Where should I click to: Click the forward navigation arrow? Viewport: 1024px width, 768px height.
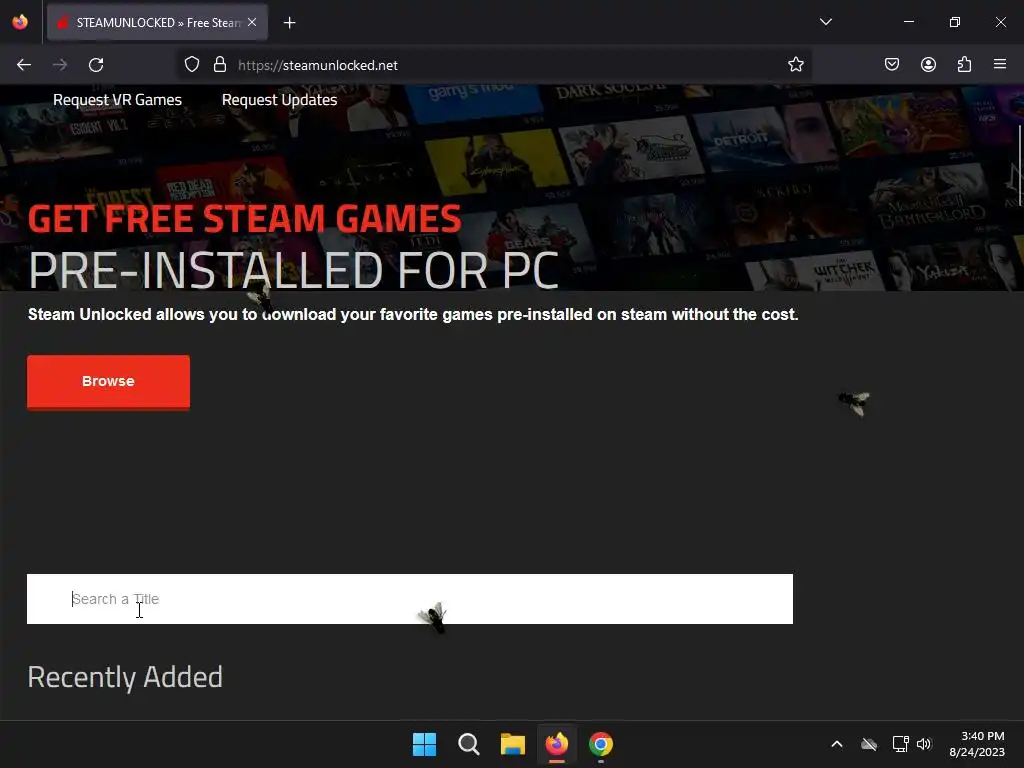click(x=60, y=65)
